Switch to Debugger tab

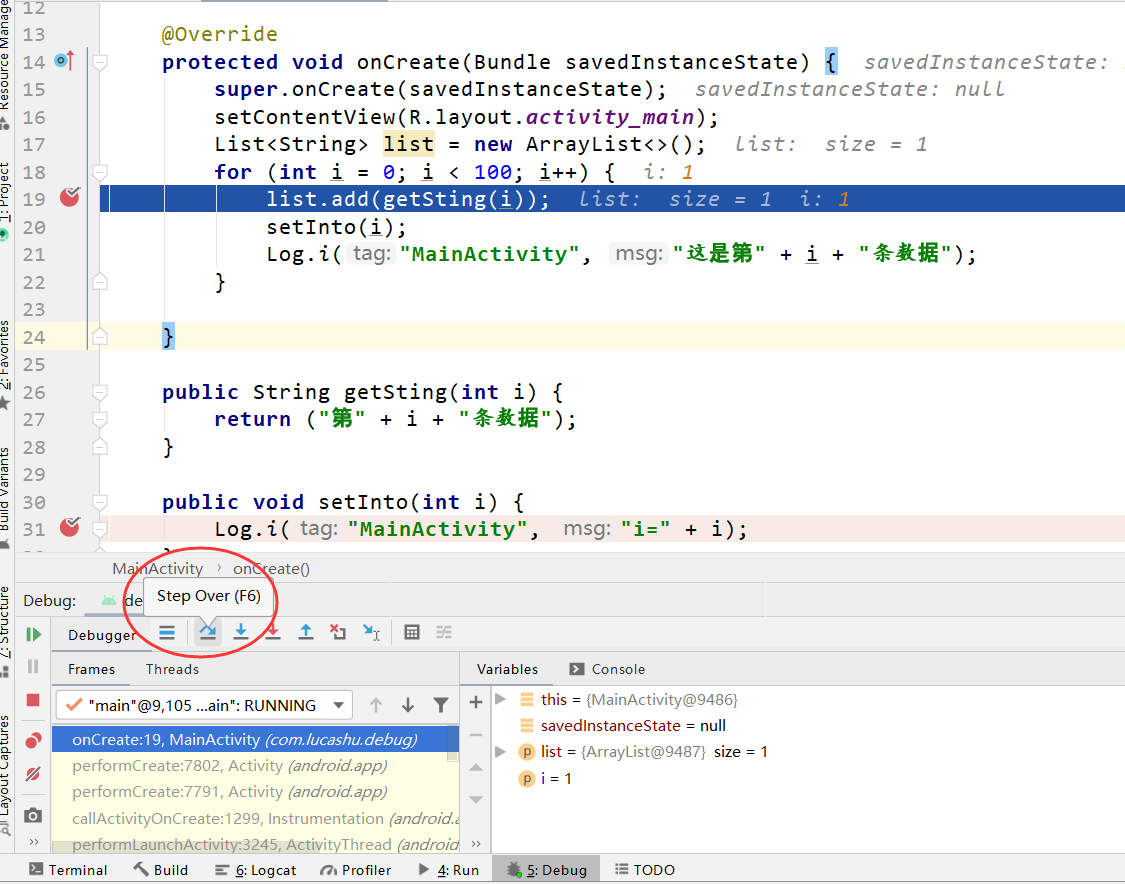point(102,634)
